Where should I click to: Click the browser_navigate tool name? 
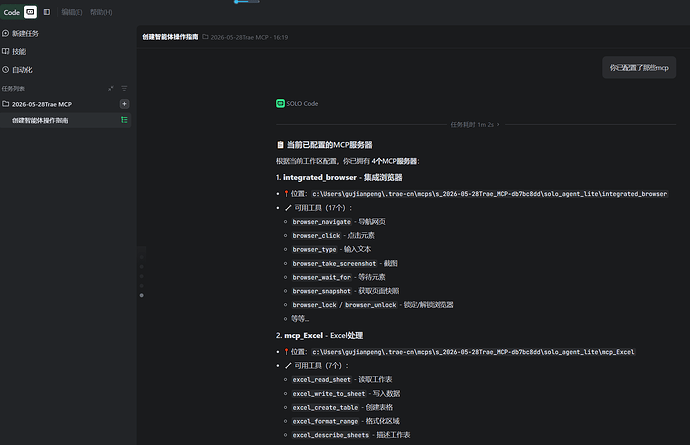point(322,222)
